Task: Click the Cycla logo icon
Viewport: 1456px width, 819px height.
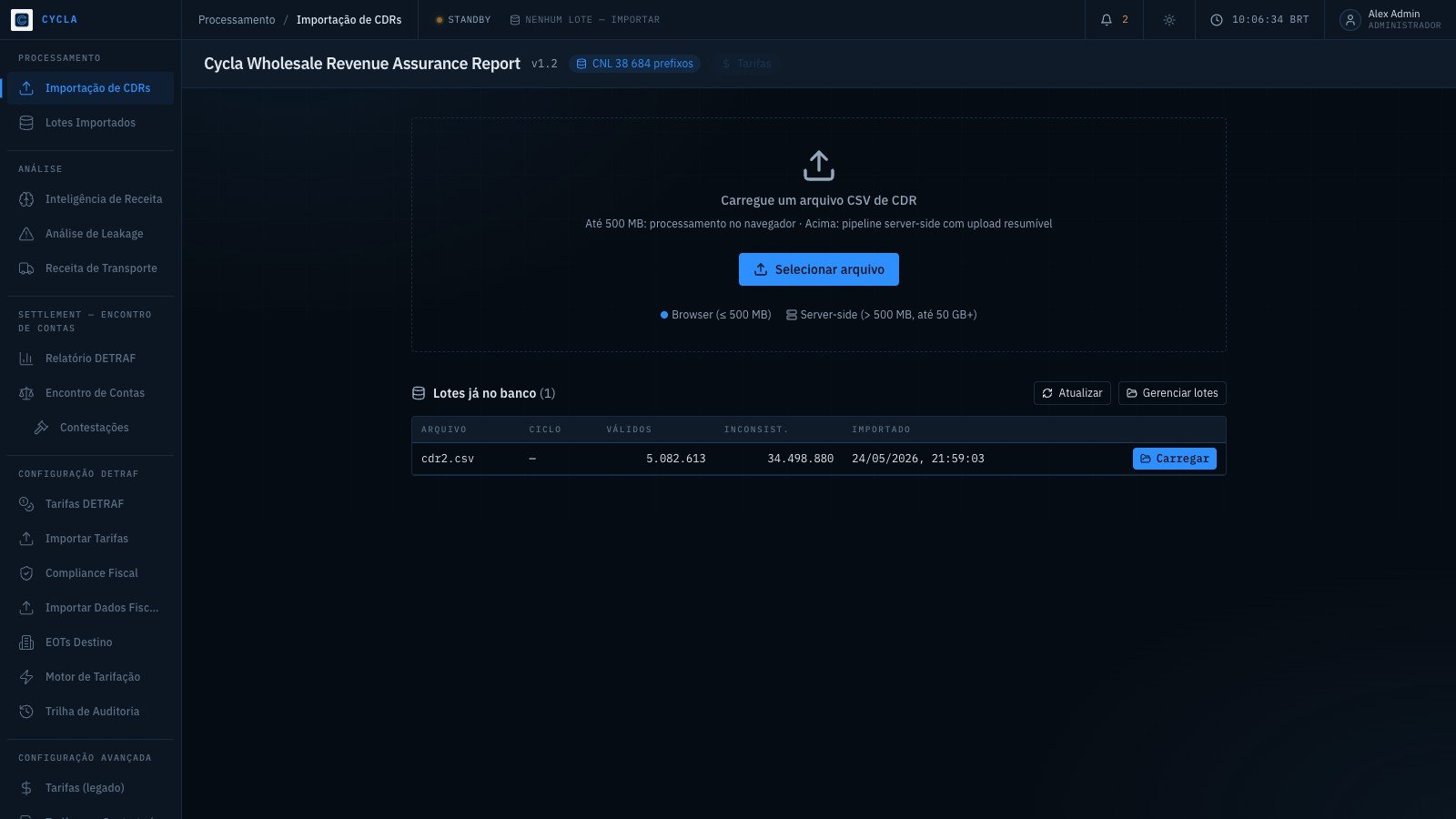Action: click(x=22, y=19)
